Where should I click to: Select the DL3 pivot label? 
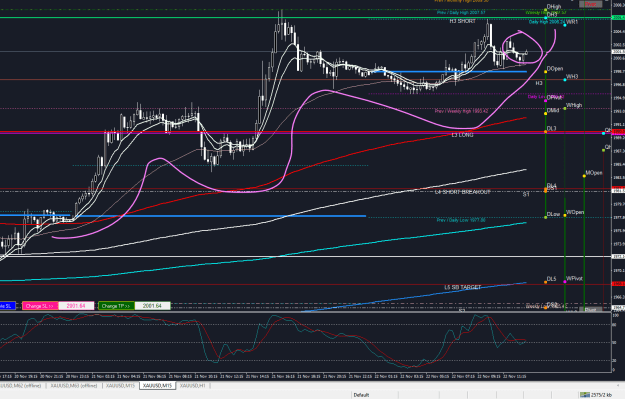(551, 128)
